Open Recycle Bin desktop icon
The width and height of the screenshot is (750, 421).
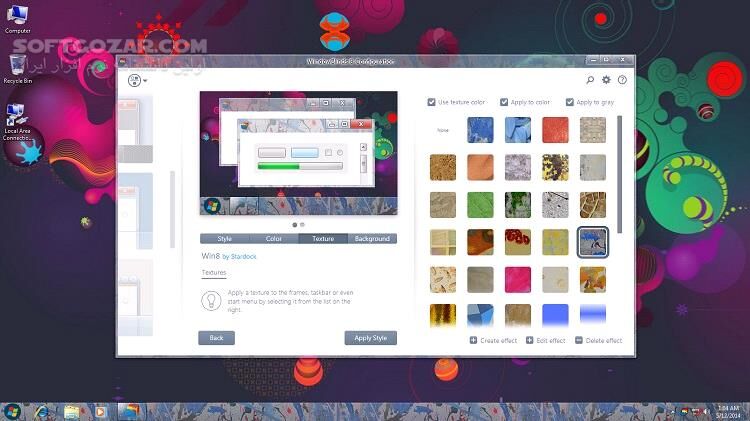pyautogui.click(x=17, y=69)
